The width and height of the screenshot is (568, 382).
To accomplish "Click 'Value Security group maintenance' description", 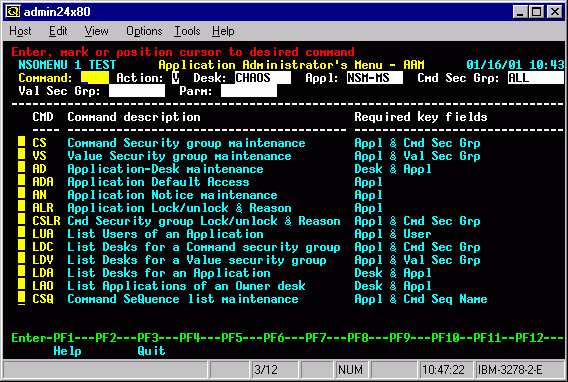I will 179,156.
